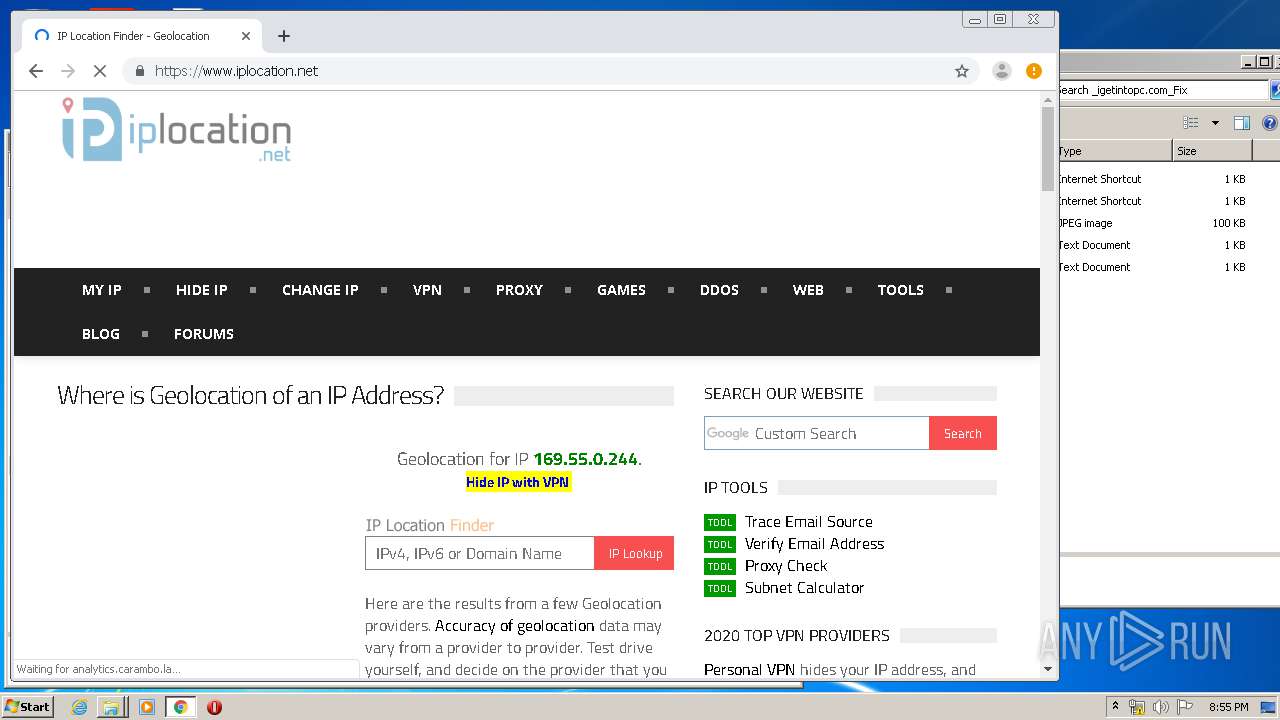
Task: Change view icon in Explorer window
Action: (1190, 123)
